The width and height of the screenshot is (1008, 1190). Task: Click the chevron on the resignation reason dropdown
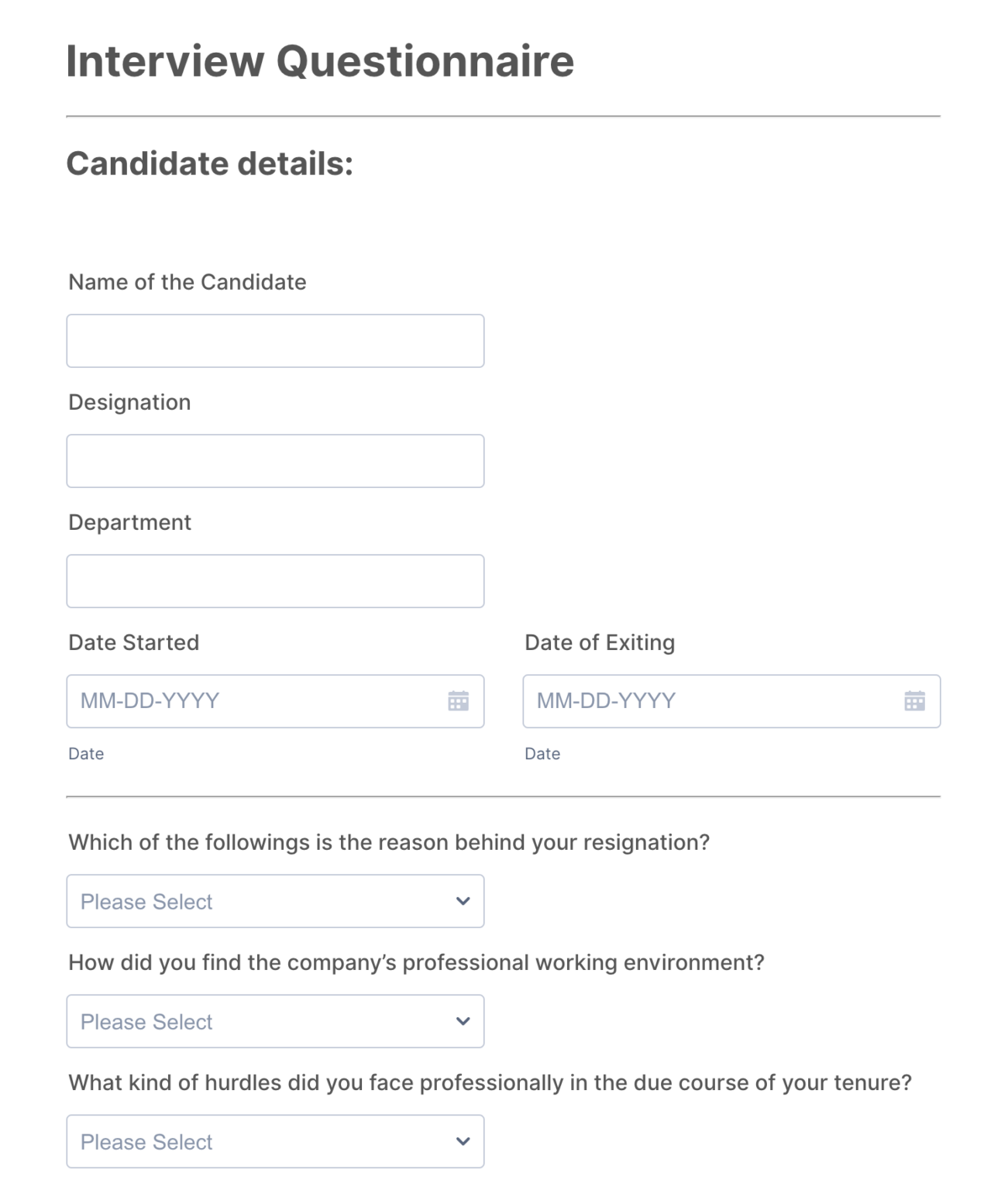463,900
